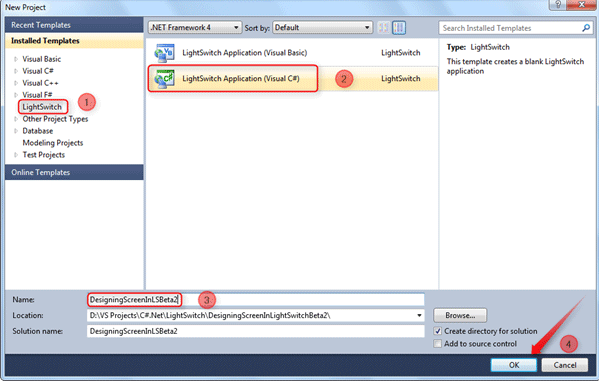599x381 pixels.
Task: Select Test Projects category label
Action: coord(44,155)
